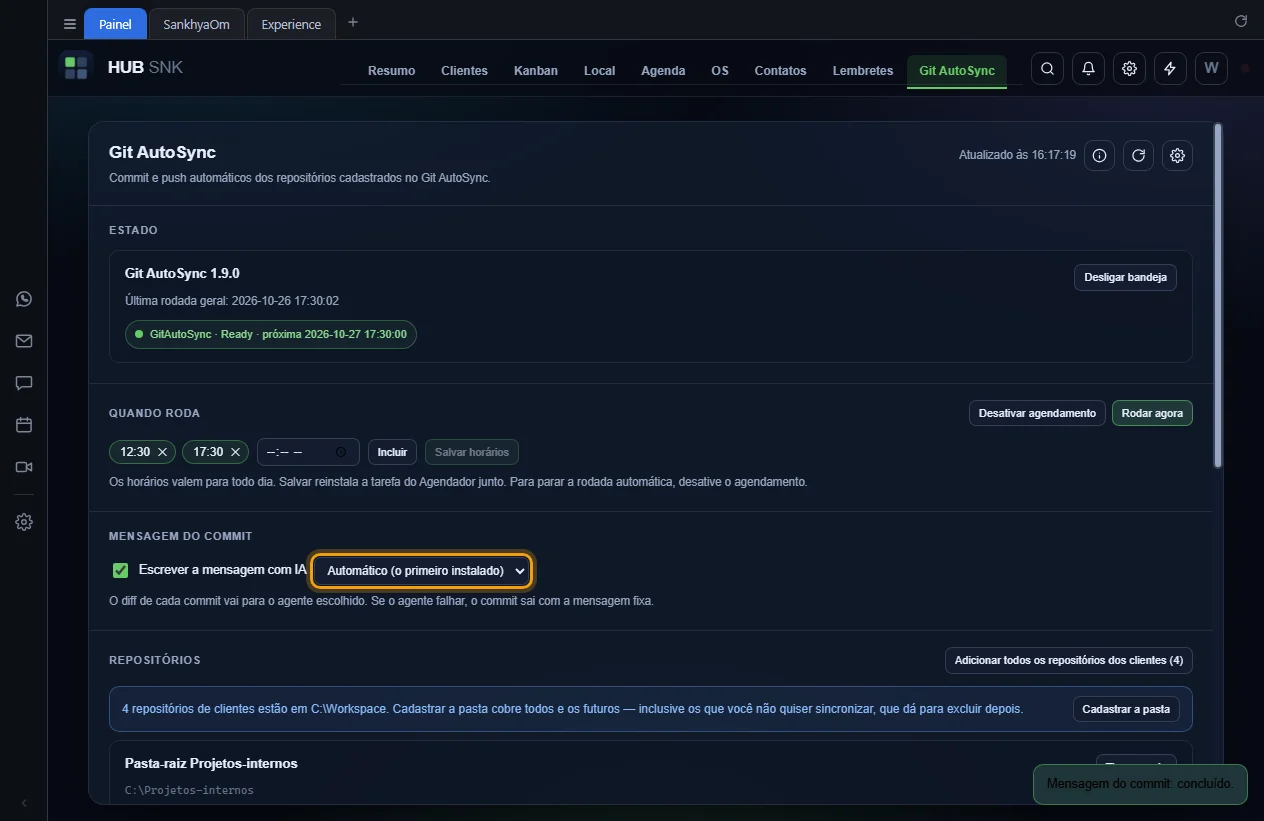The width and height of the screenshot is (1264, 821).
Task: Click the 'Mensagem do commit: concluído.' toast
Action: tap(1140, 784)
